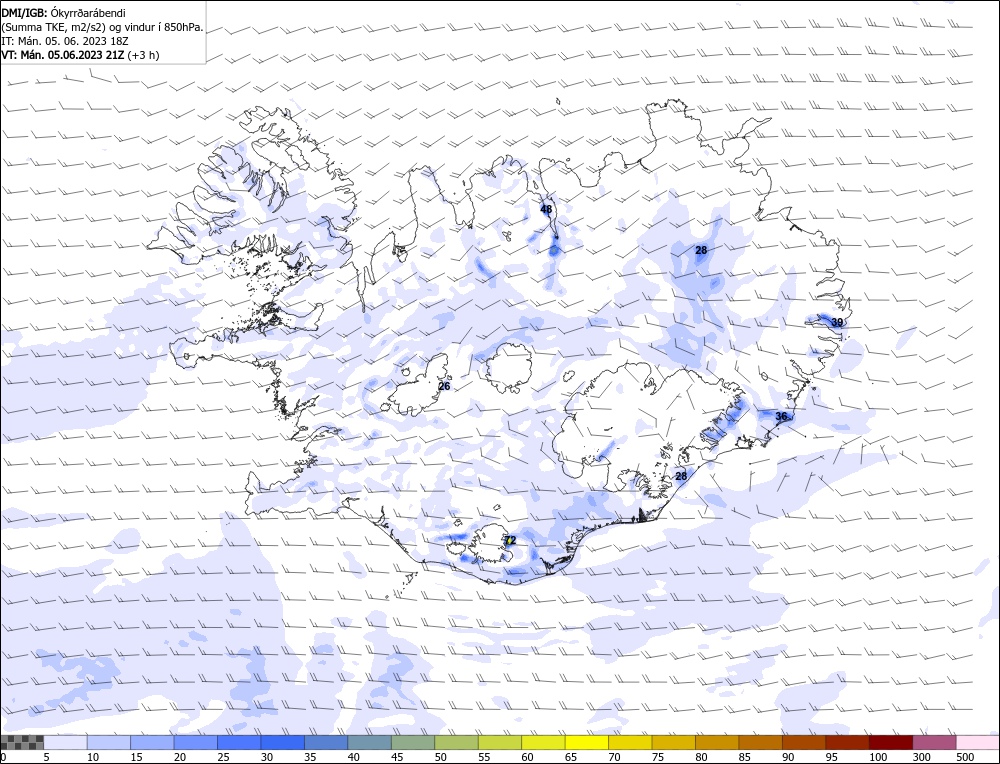This screenshot has width=1000, height=764.
Task: Click the map value label 72
Action: point(510,541)
